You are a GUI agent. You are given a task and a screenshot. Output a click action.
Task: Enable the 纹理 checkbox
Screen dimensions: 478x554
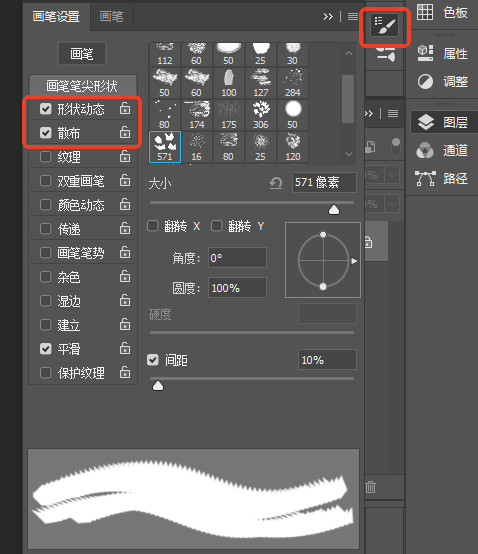tap(46, 157)
